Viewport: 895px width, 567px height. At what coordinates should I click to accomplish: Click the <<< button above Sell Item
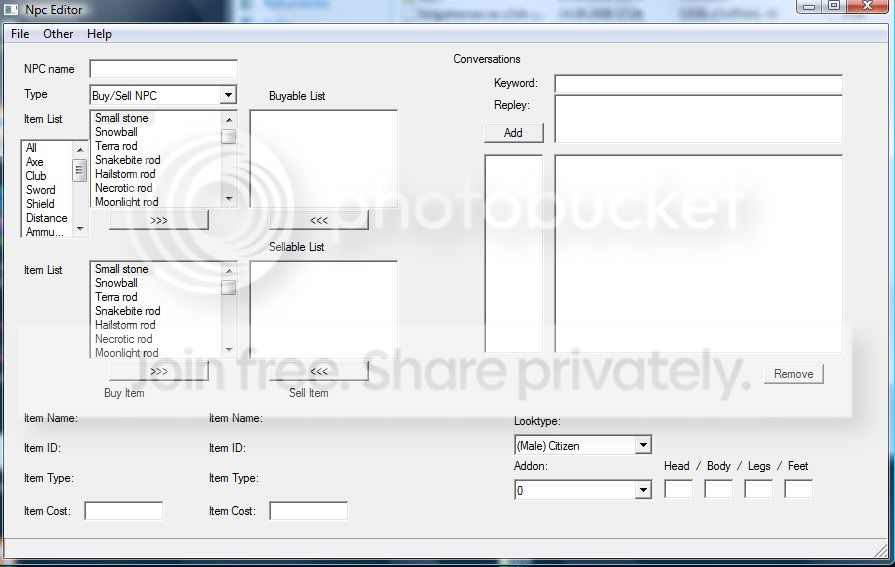319,371
